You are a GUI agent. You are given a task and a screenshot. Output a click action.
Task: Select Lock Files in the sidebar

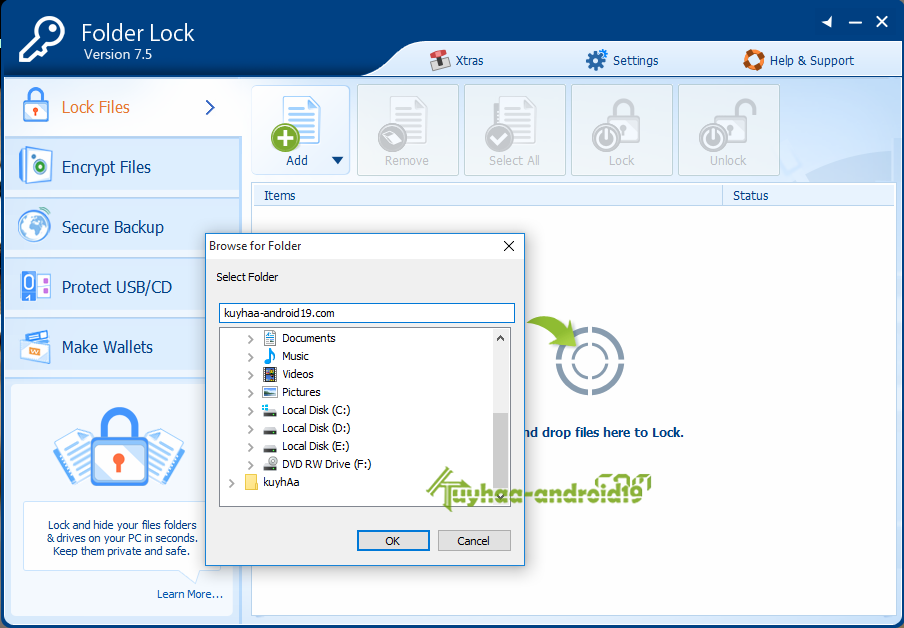tap(122, 107)
